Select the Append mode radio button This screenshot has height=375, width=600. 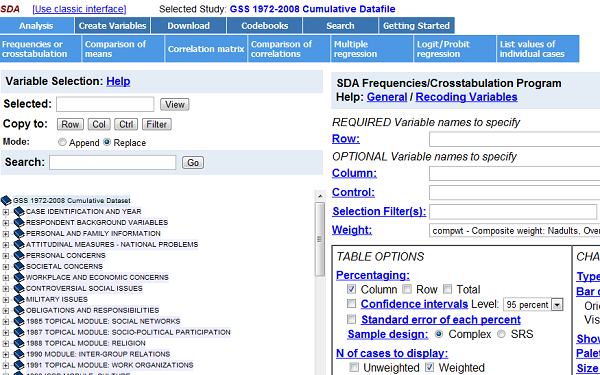tap(62, 142)
